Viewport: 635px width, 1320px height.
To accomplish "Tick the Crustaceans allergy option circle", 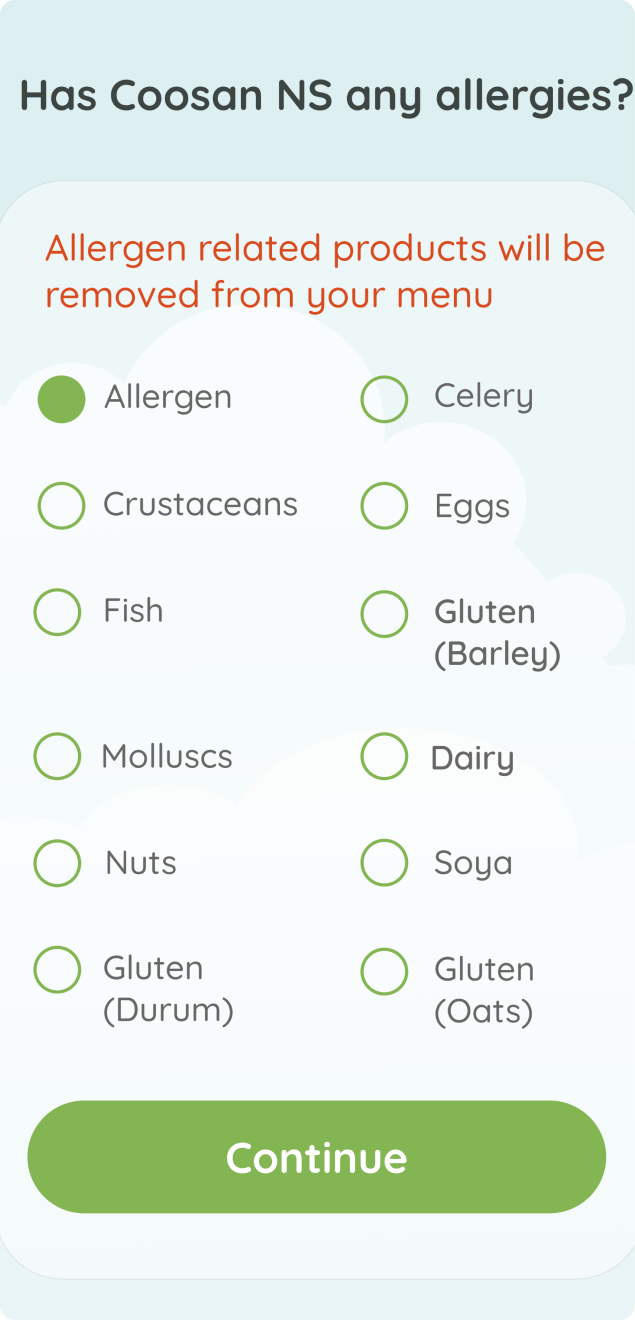I will 61,505.
